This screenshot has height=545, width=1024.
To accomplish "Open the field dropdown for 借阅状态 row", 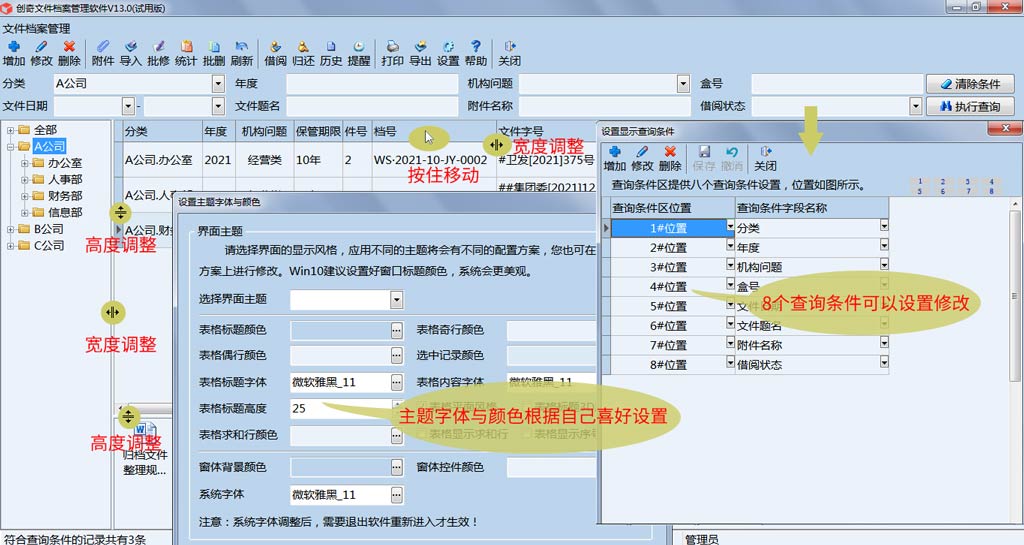I will 884,362.
